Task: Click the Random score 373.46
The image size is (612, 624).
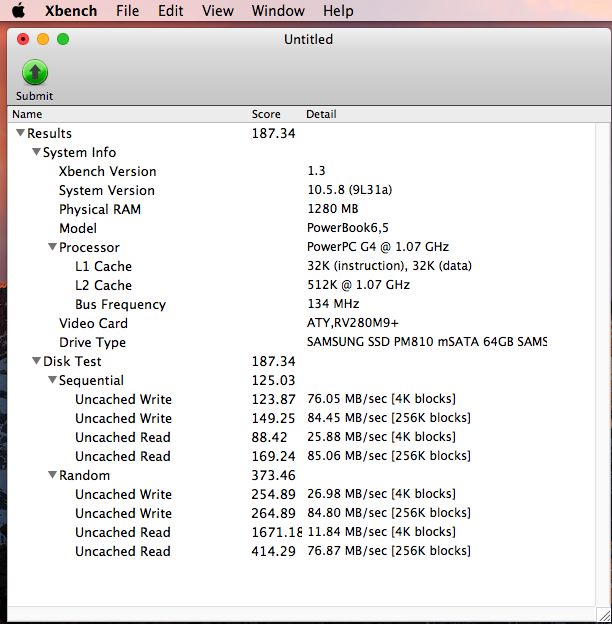Action: click(x=273, y=476)
